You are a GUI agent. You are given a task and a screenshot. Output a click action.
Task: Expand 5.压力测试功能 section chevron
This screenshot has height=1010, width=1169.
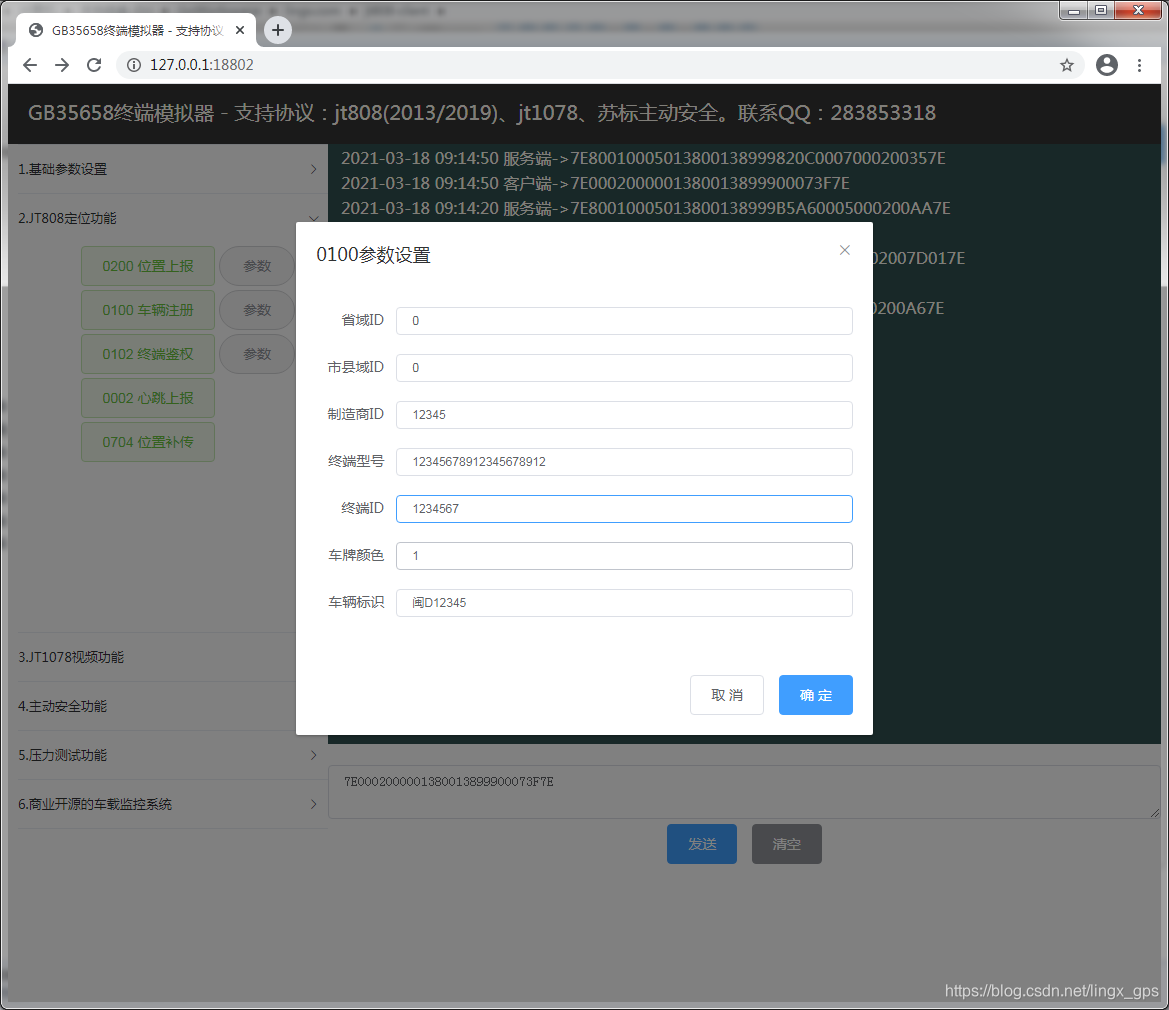point(313,755)
